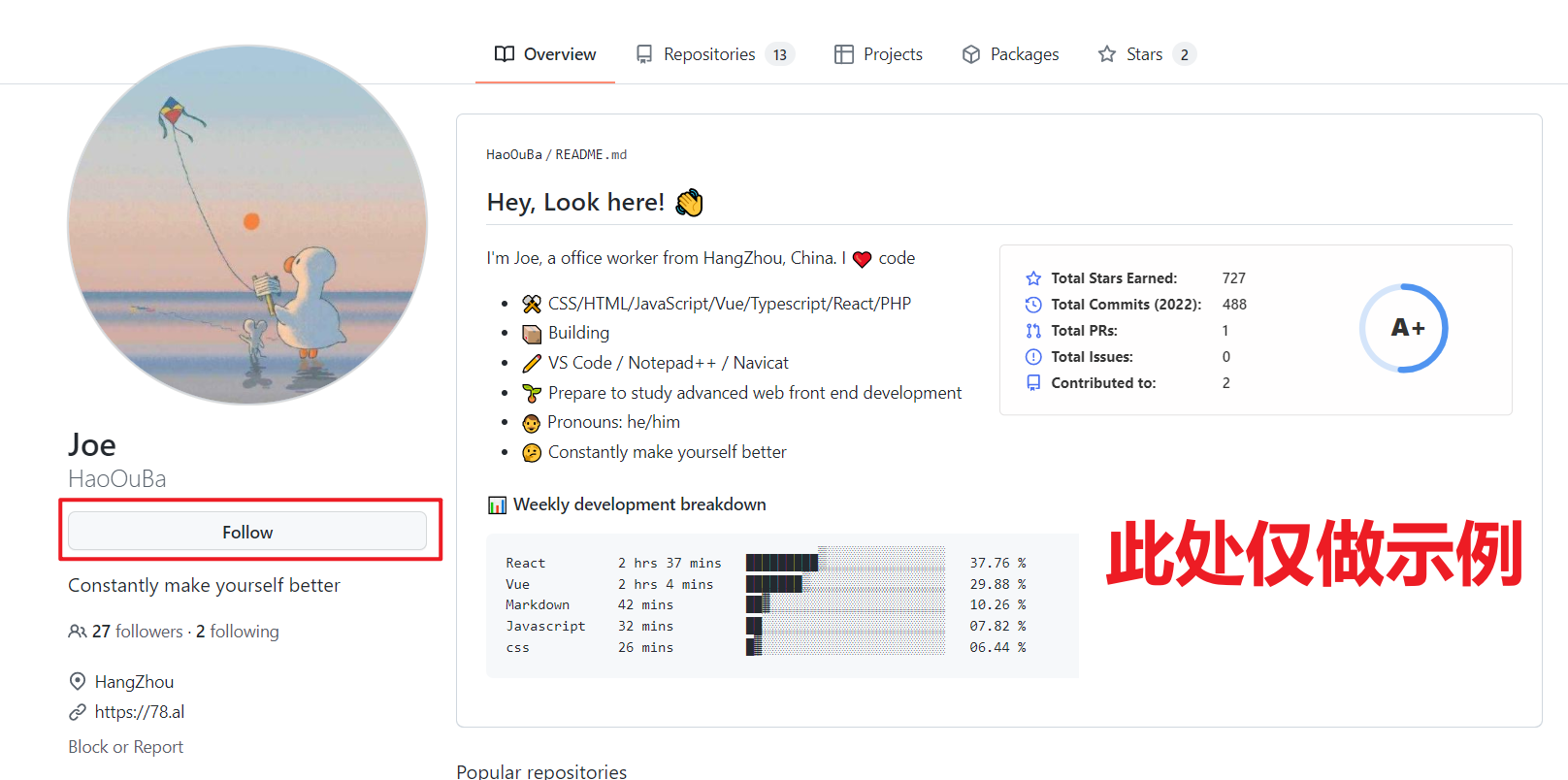Click the Vue 29.88% progress bar
This screenshot has width=1568, height=780.
(x=845, y=584)
